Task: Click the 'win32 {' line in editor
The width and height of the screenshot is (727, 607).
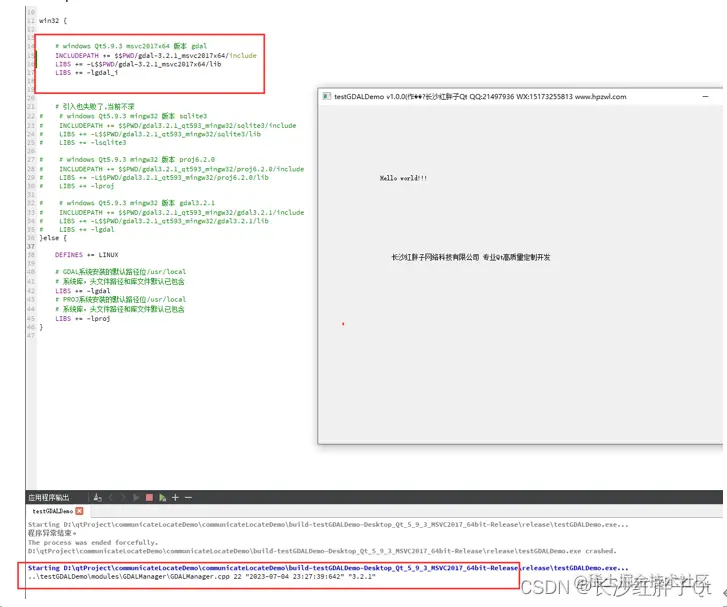Action: tap(53, 20)
